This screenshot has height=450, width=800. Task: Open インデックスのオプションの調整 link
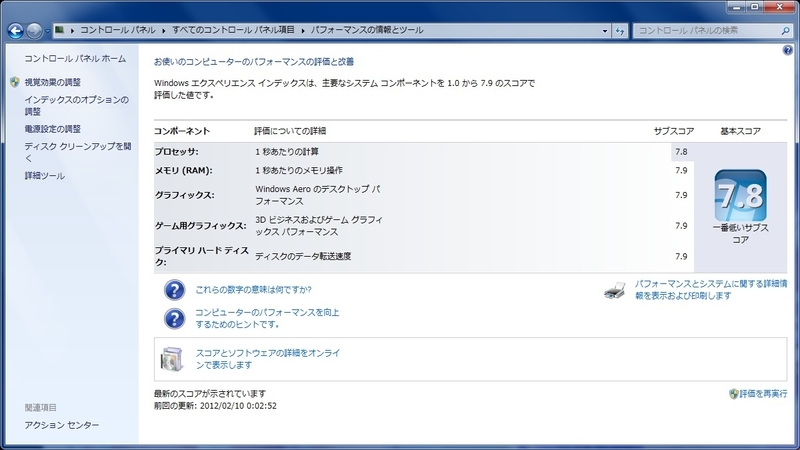point(77,106)
